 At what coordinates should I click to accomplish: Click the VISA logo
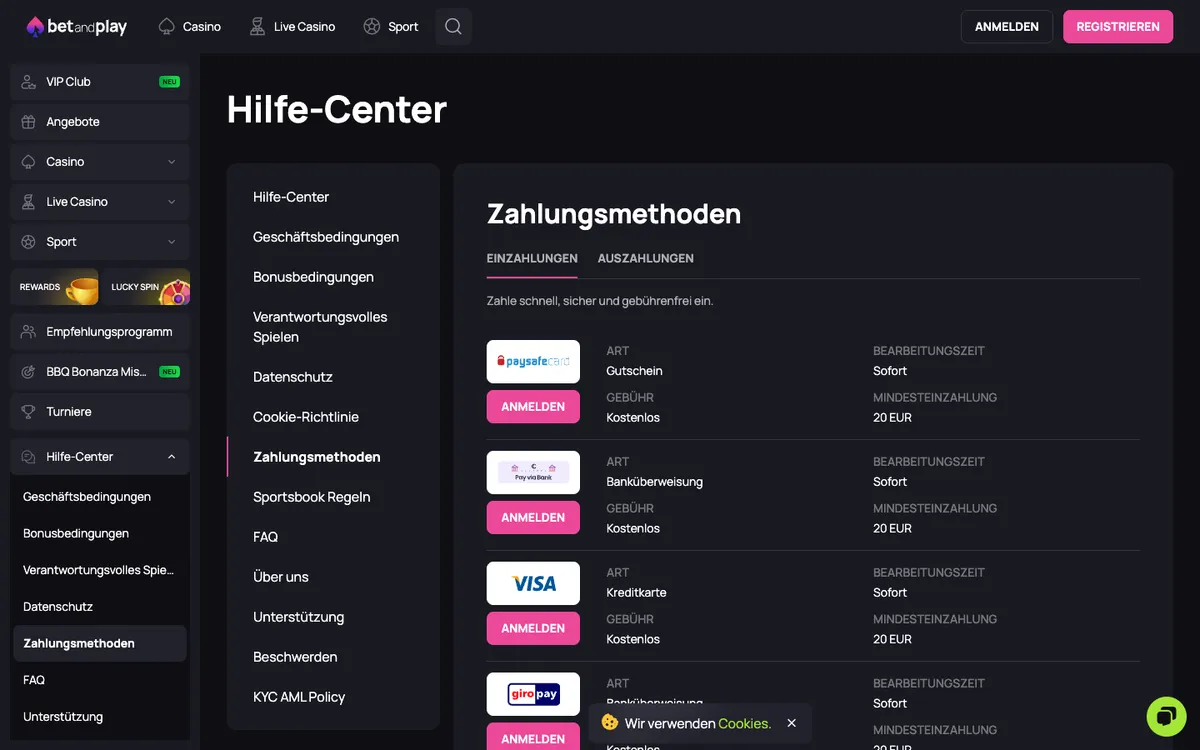tap(533, 584)
